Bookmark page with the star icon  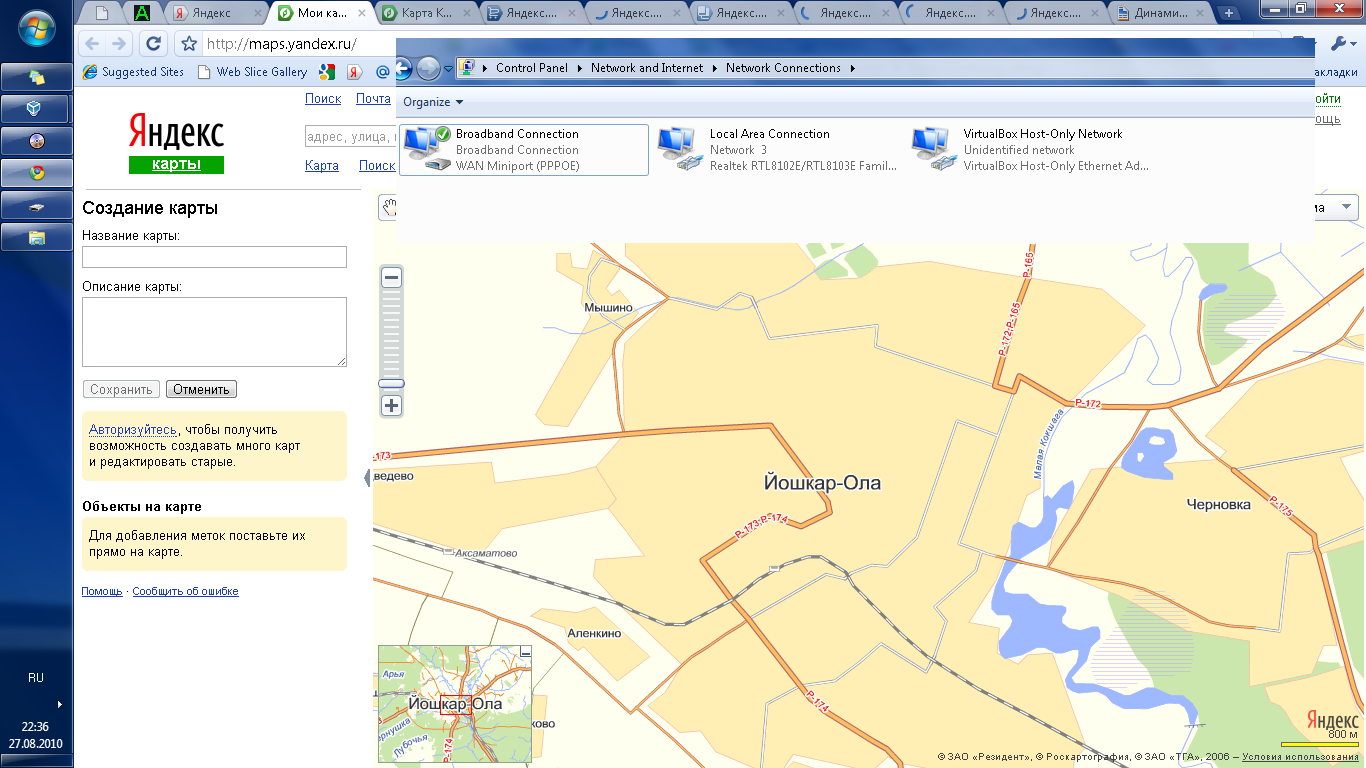click(188, 44)
